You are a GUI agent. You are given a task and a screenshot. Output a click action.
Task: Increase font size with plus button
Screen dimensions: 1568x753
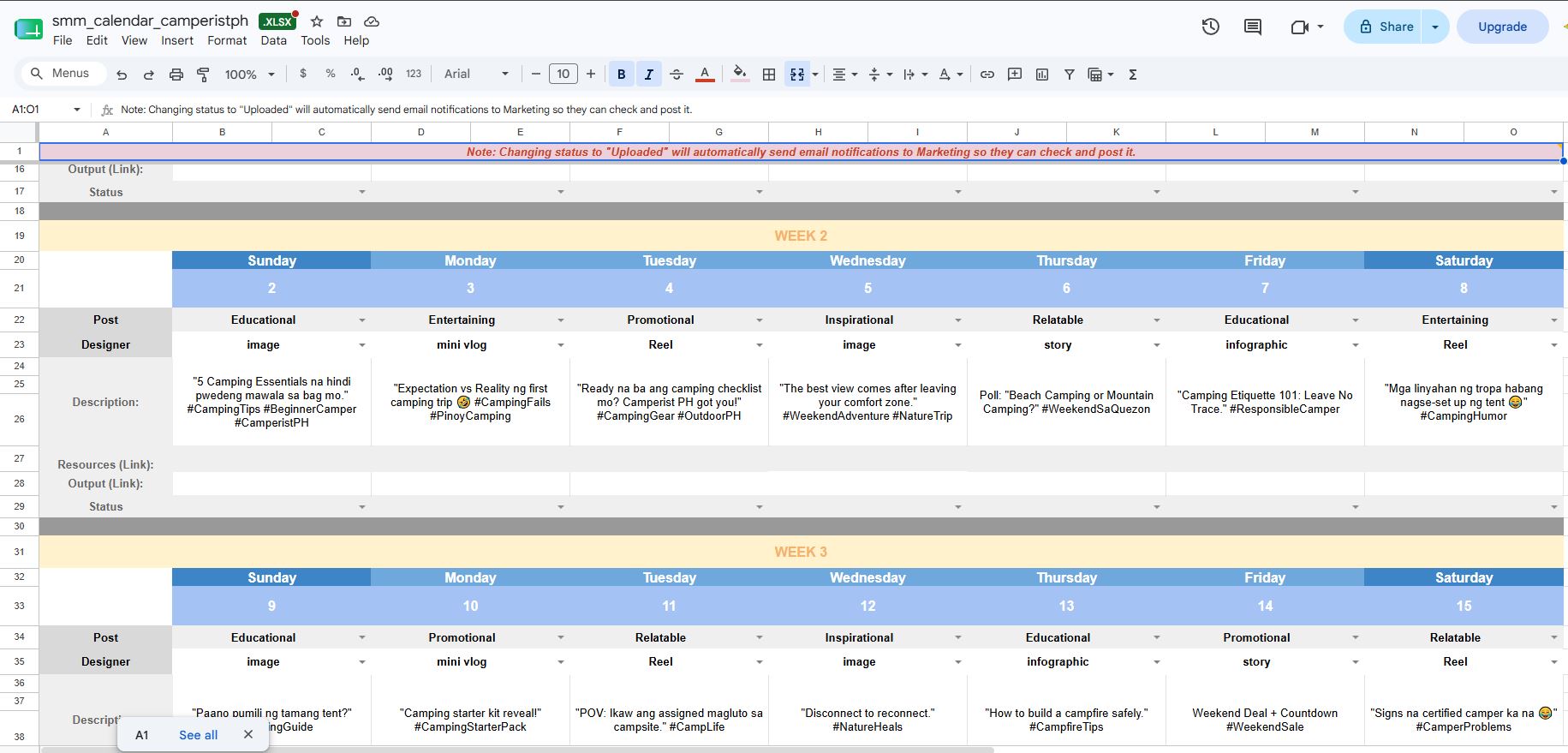point(591,75)
